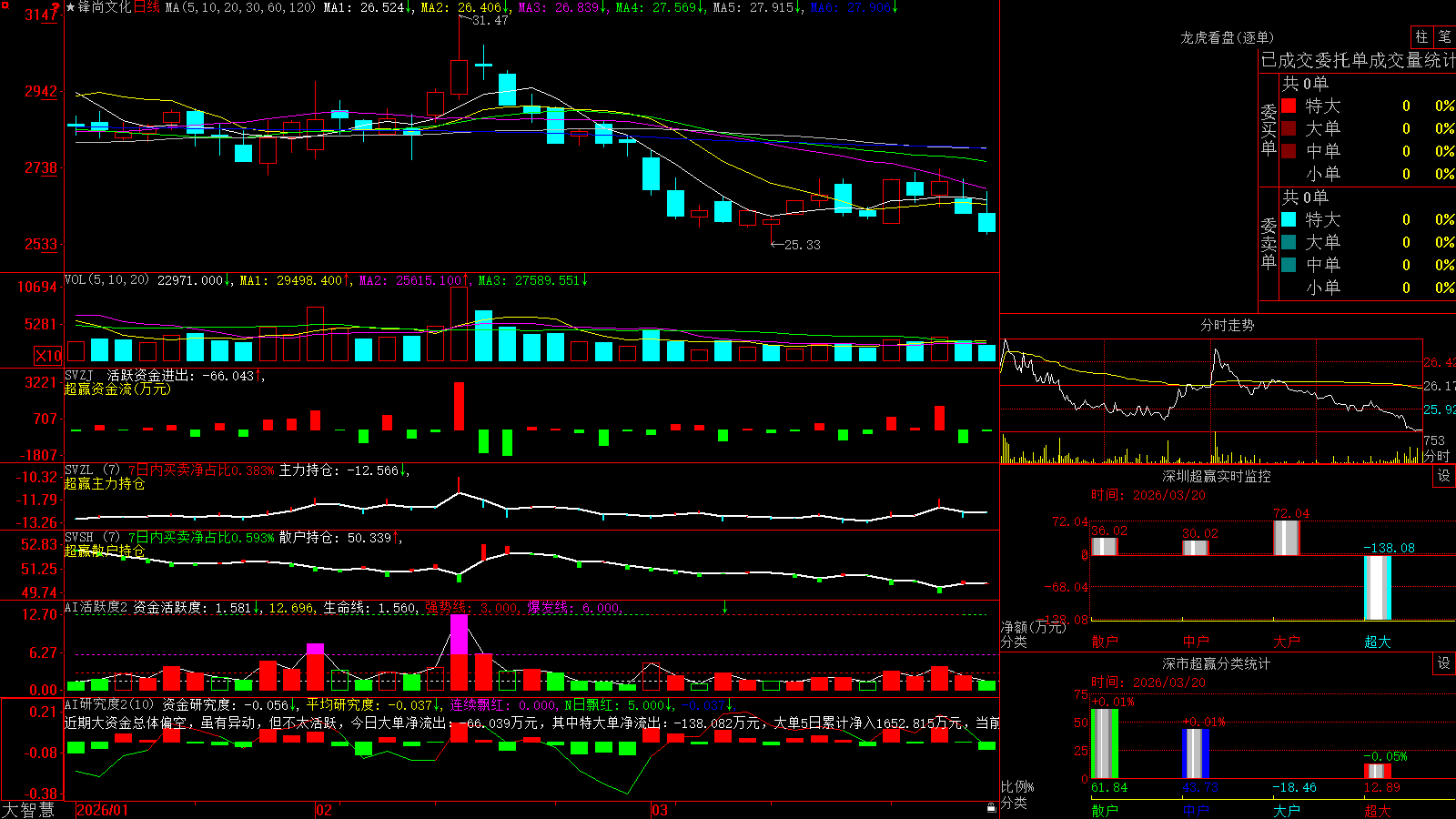
Task: Click the green arrow marker in the AI活跃度2 panel
Action: coord(724,607)
